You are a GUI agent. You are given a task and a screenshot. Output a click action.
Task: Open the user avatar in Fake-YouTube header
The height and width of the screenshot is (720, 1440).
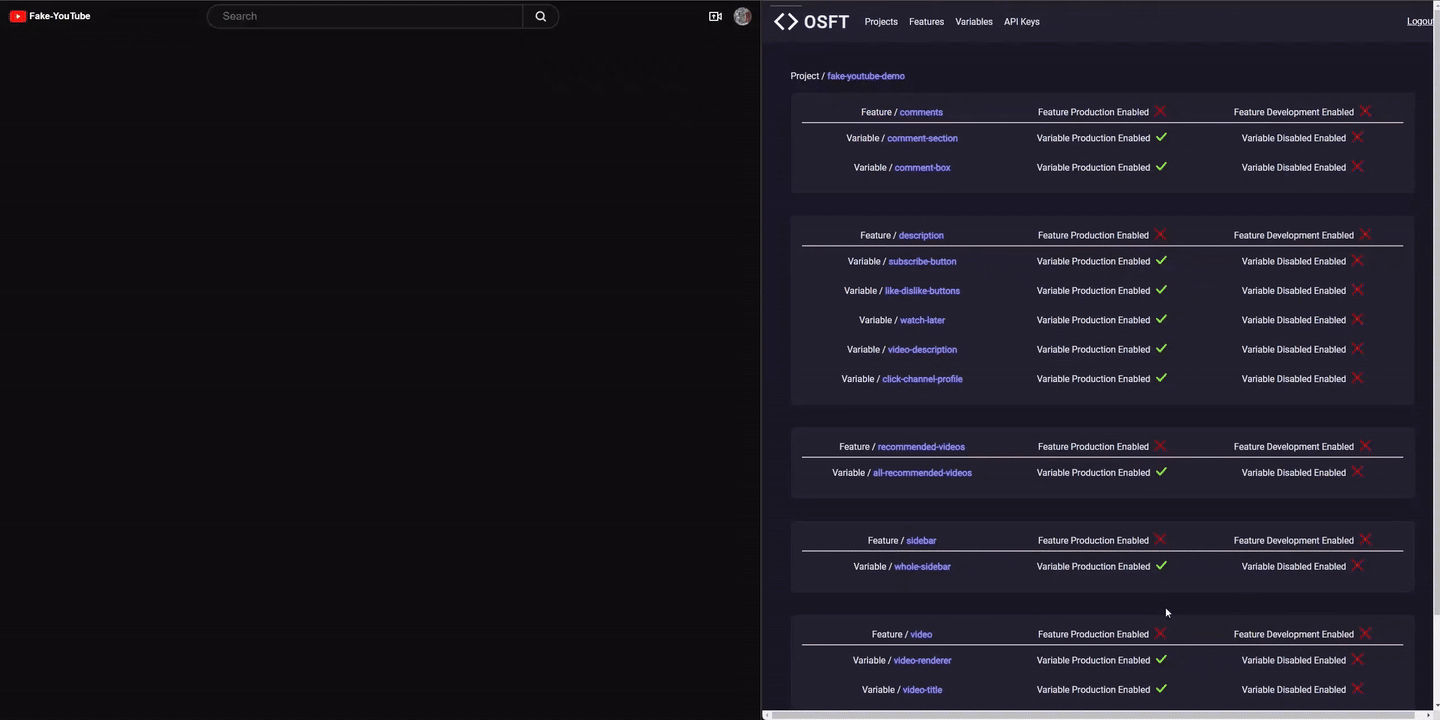point(742,16)
